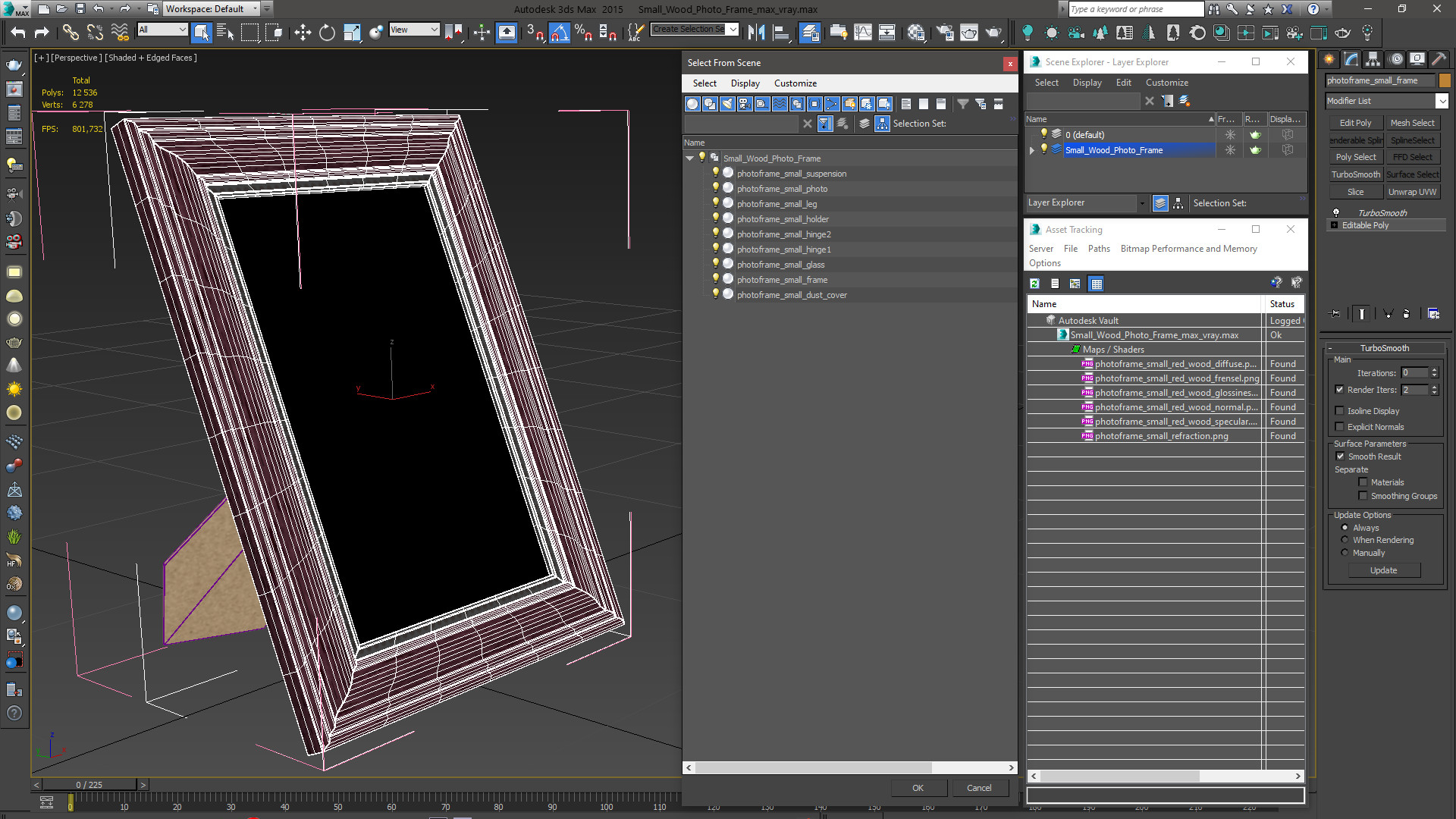Activate the Select and Rotate tool
Viewport: 1456px width, 819px height.
click(x=327, y=32)
